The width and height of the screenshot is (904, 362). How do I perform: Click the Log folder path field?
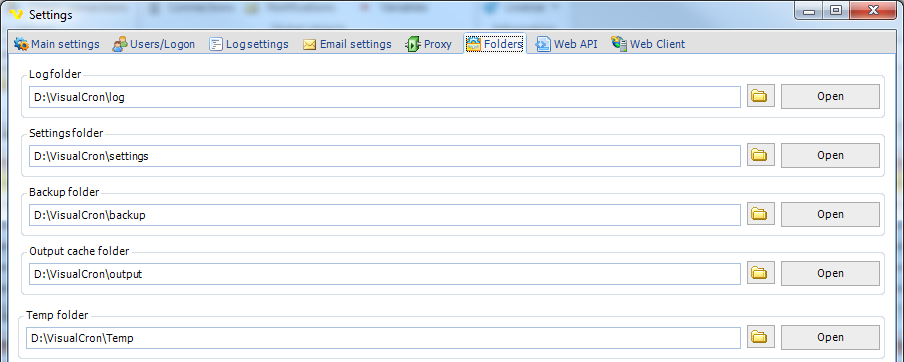385,97
